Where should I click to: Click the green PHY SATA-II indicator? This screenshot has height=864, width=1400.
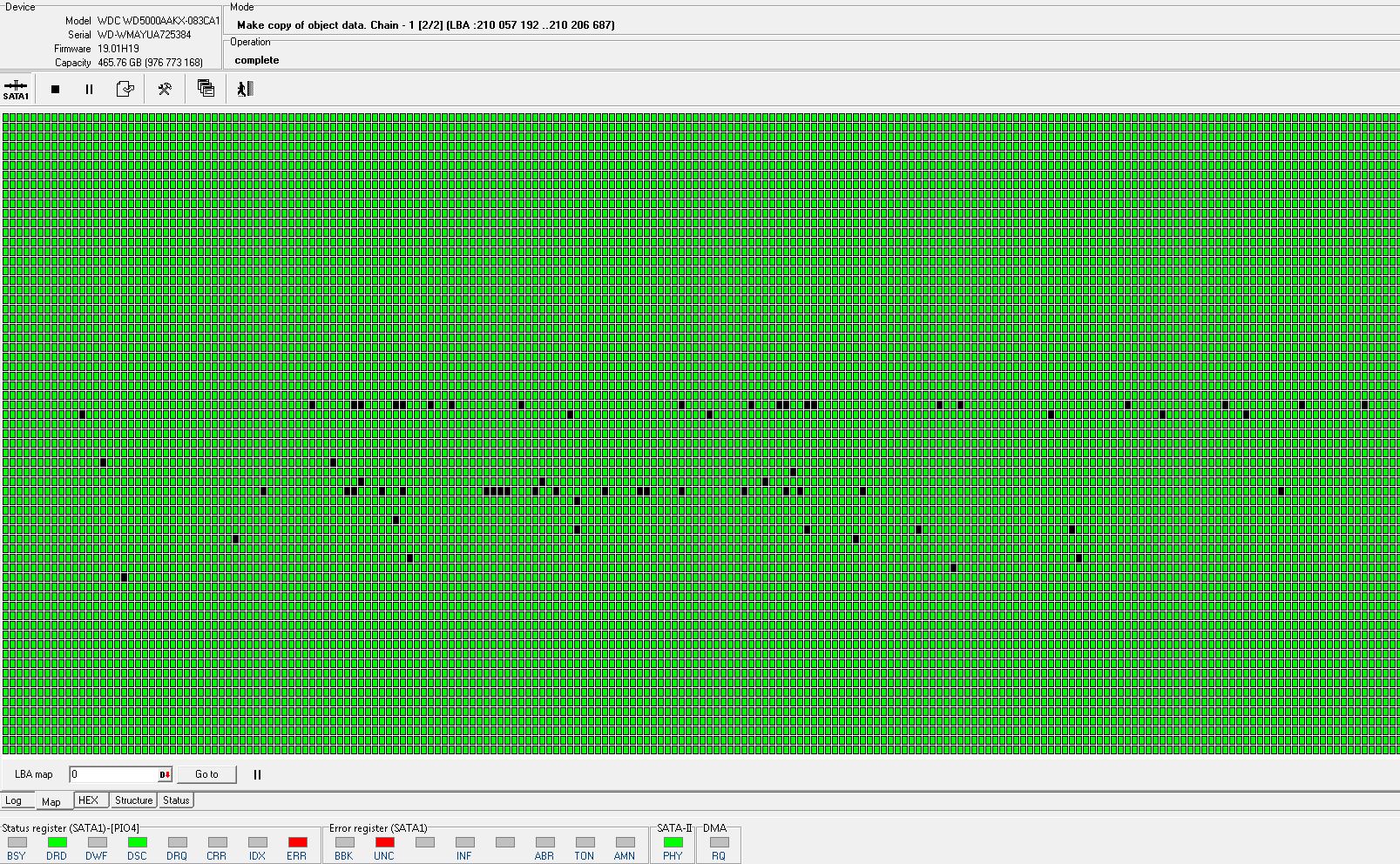tap(673, 842)
